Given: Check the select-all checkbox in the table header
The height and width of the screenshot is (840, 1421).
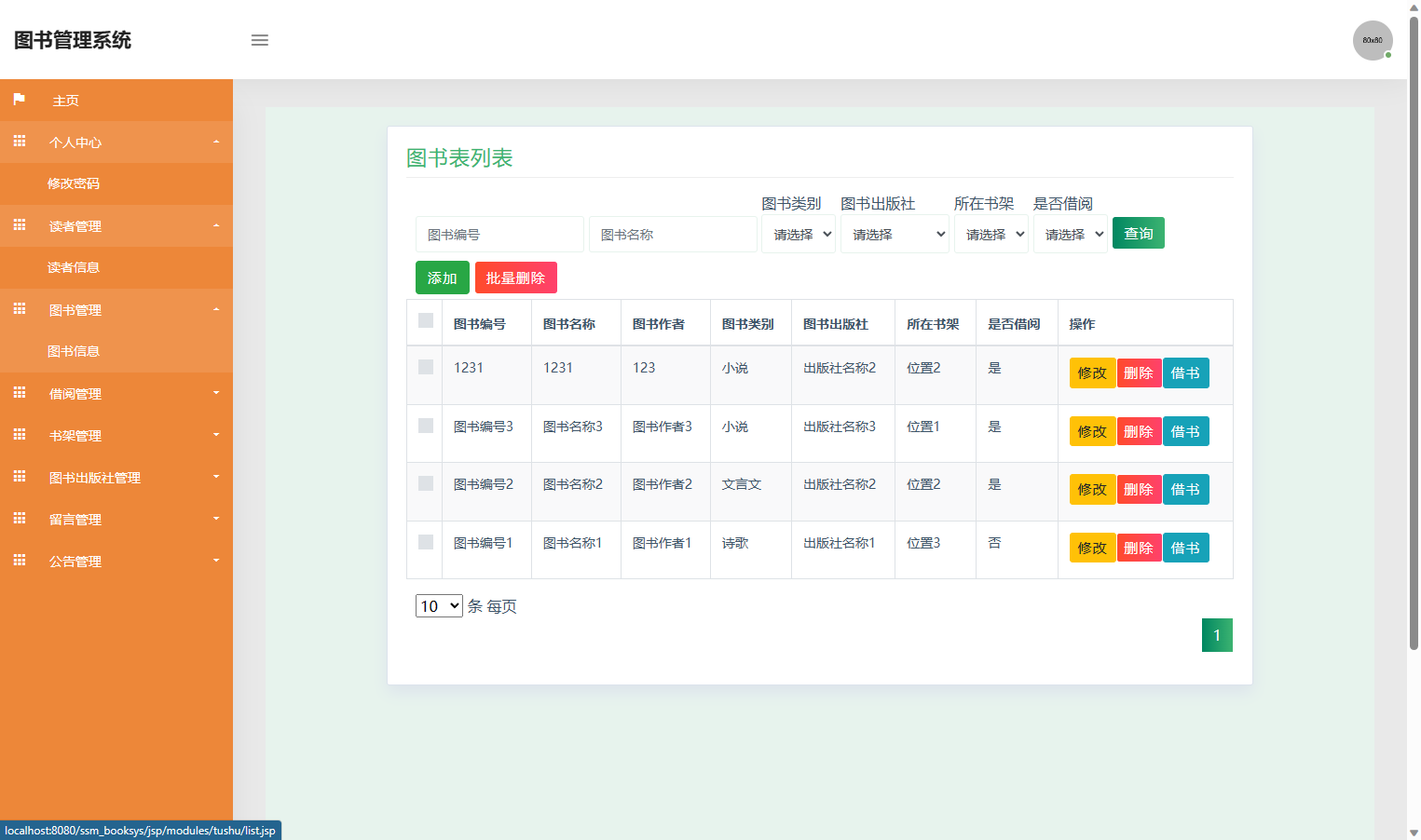Looking at the screenshot, I should pyautogui.click(x=425, y=319).
